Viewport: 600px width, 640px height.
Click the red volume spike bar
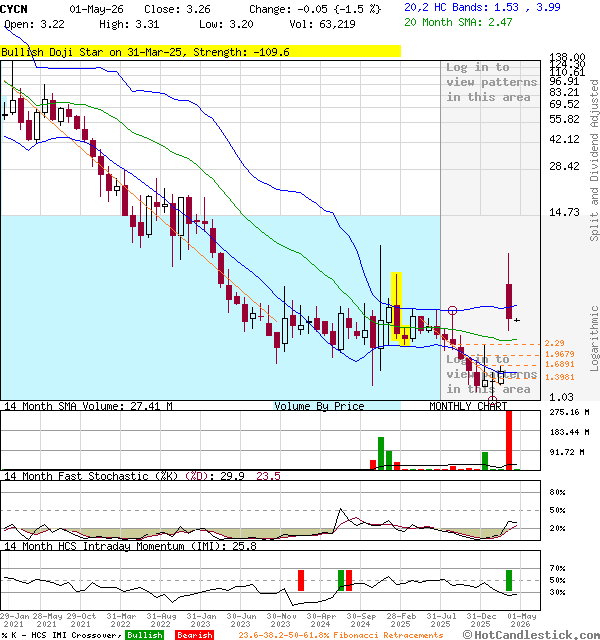509,440
